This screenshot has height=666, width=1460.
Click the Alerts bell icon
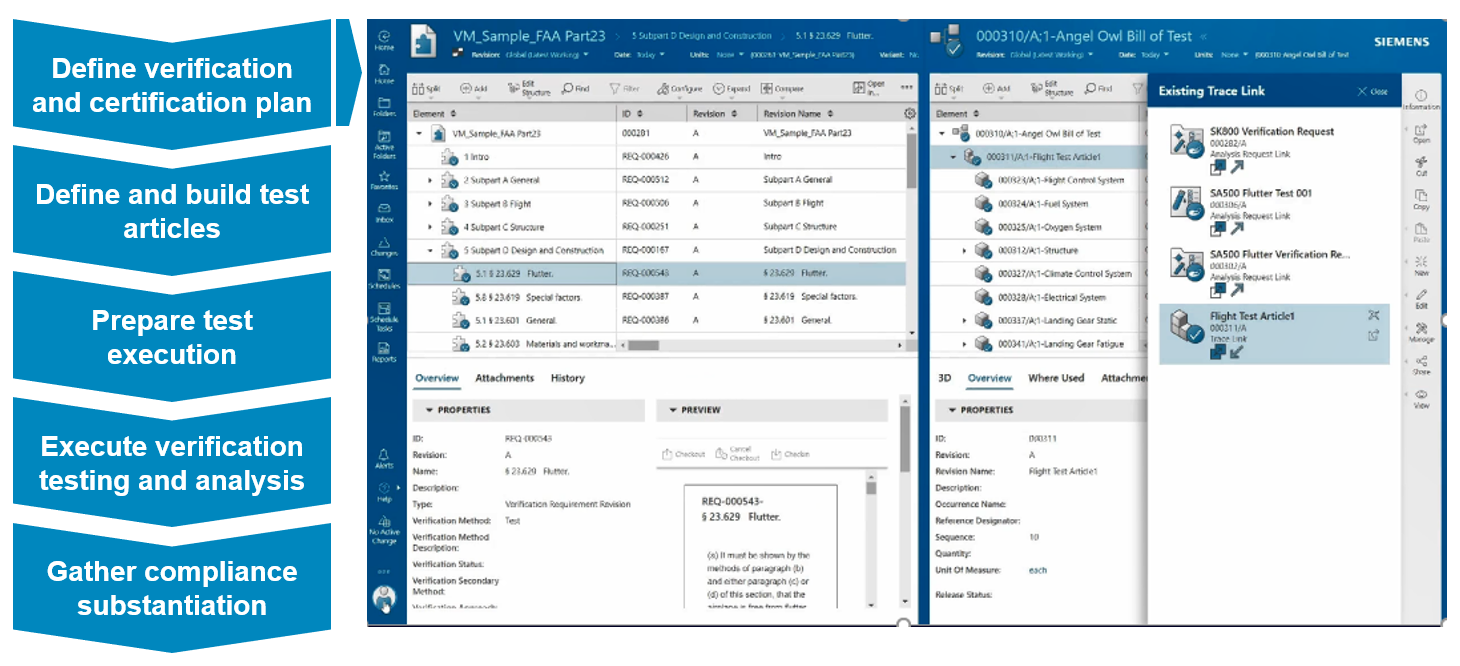click(385, 458)
